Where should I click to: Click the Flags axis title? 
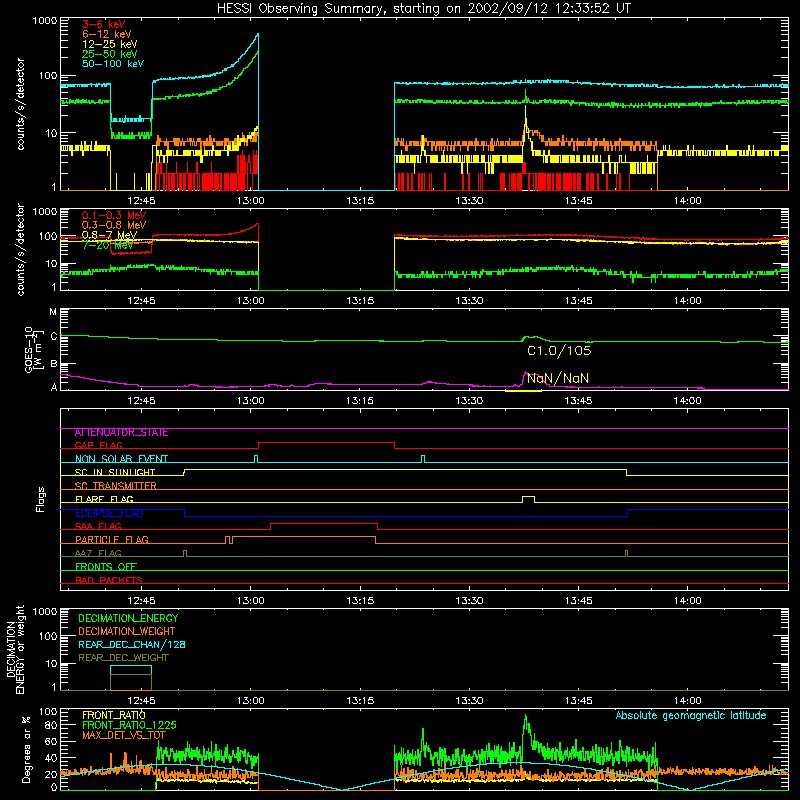click(41, 499)
